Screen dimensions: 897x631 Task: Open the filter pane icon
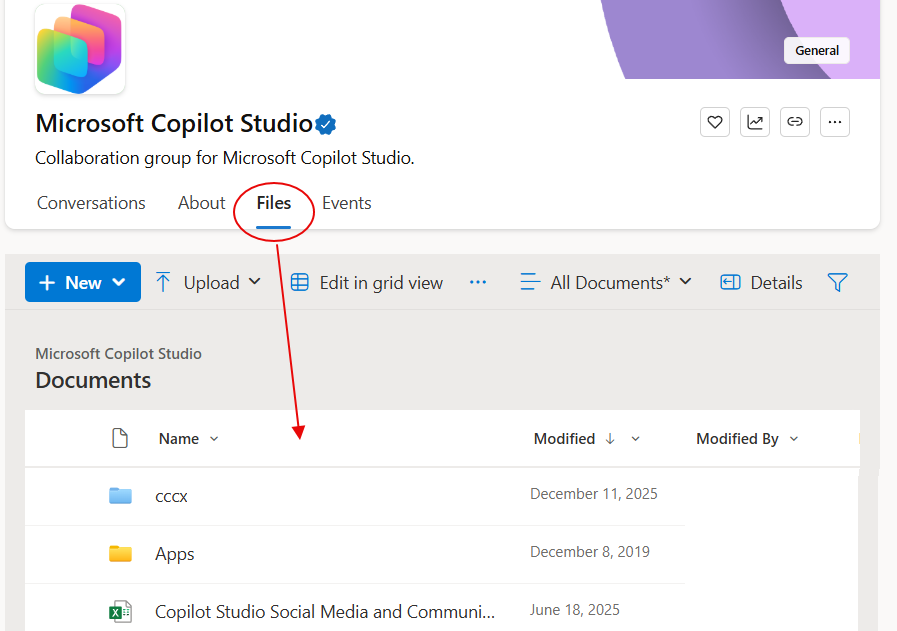(838, 282)
